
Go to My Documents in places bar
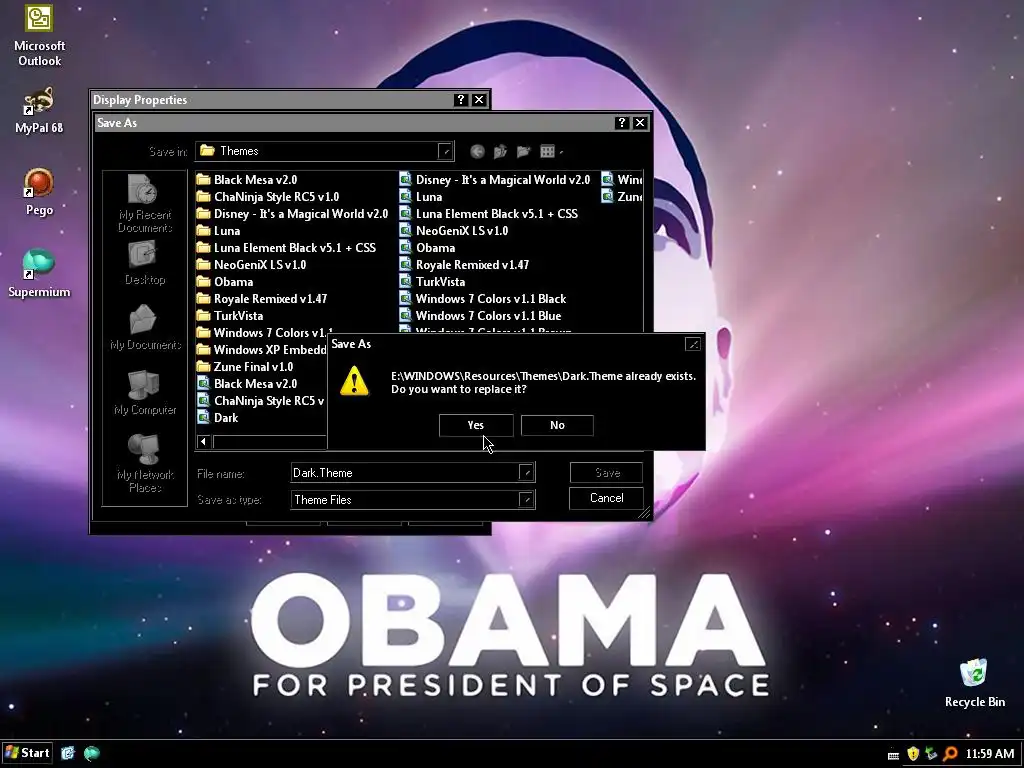tap(145, 328)
